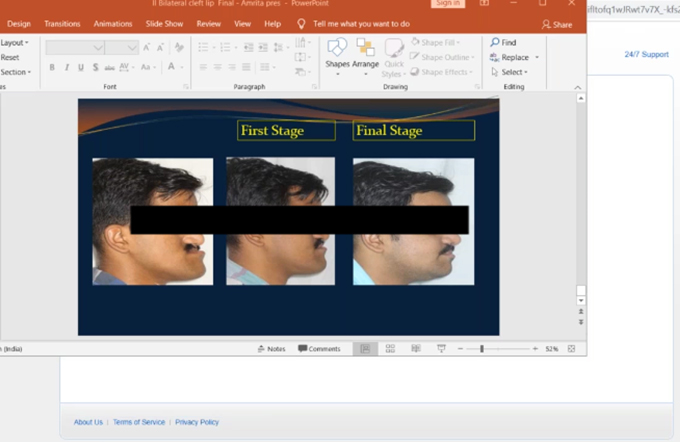Screen dimensions: 680x442
Task: Align text left
Action: (203, 67)
